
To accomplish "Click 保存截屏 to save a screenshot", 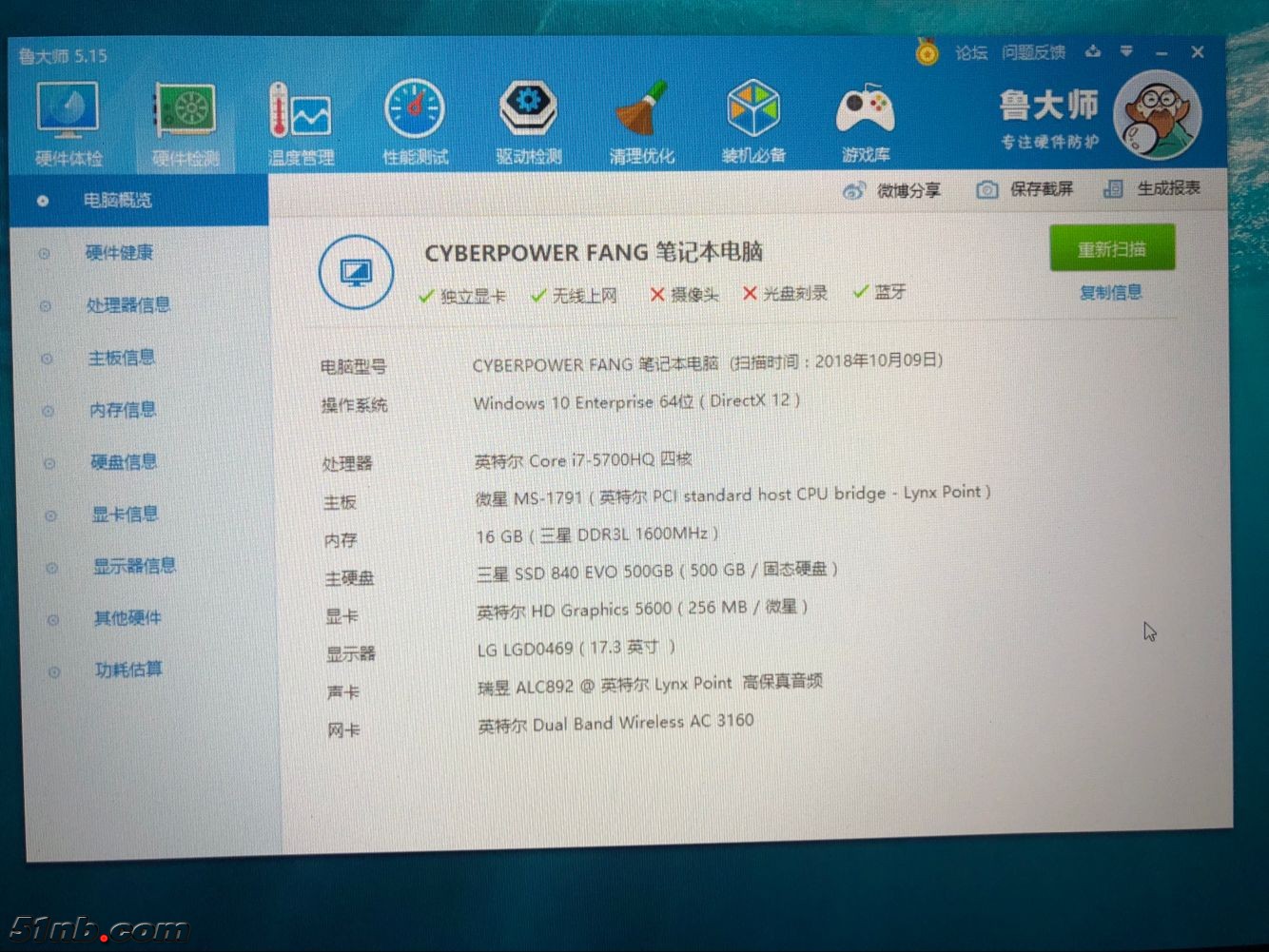I will pos(1026,189).
